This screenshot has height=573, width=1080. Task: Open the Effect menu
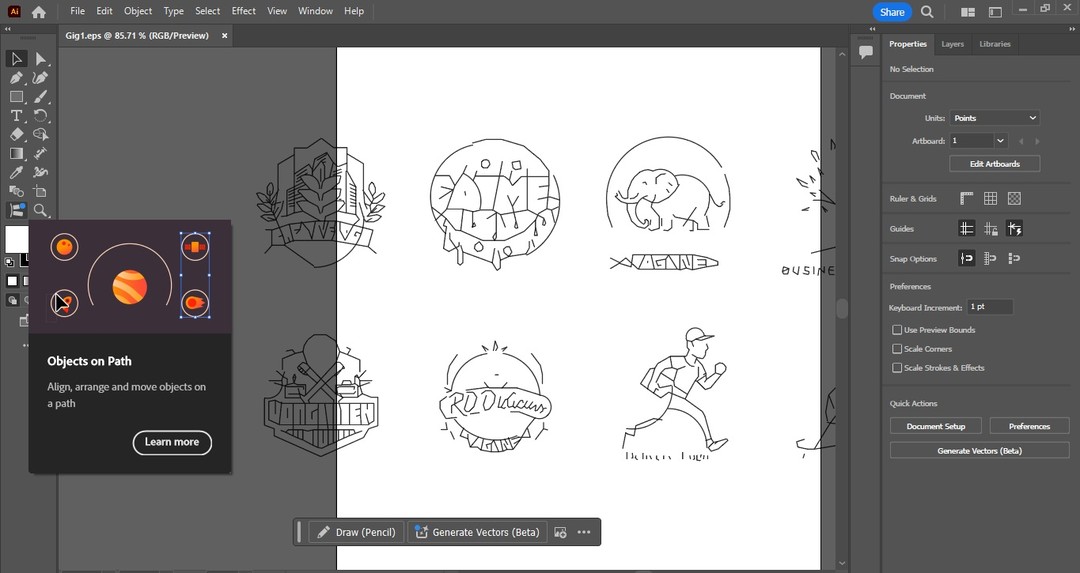click(x=243, y=11)
